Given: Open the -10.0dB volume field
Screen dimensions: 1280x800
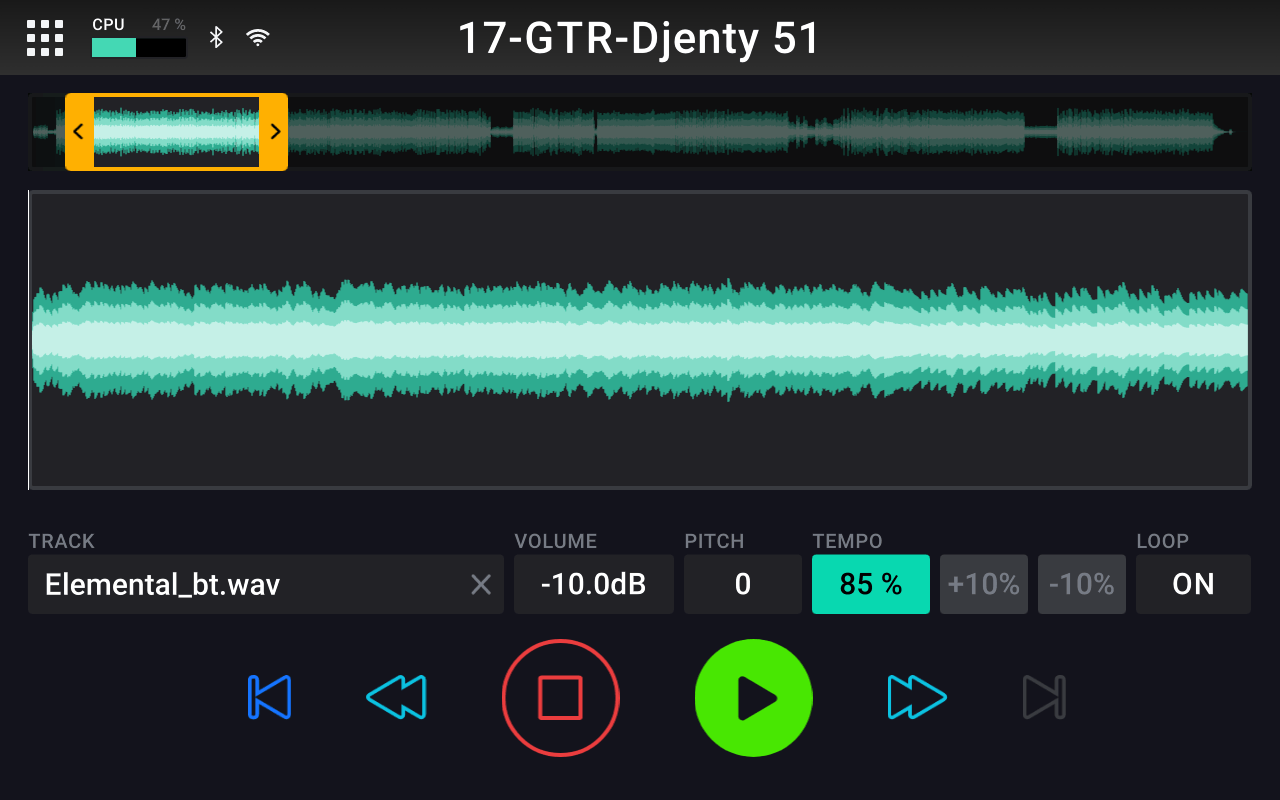Looking at the screenshot, I should (x=593, y=585).
